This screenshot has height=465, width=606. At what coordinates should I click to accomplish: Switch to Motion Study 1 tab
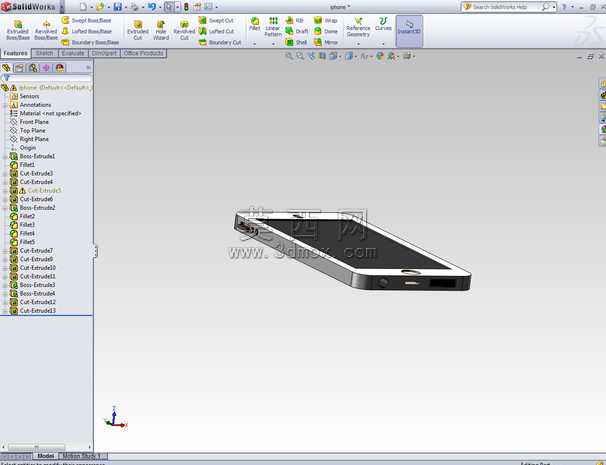coord(83,456)
